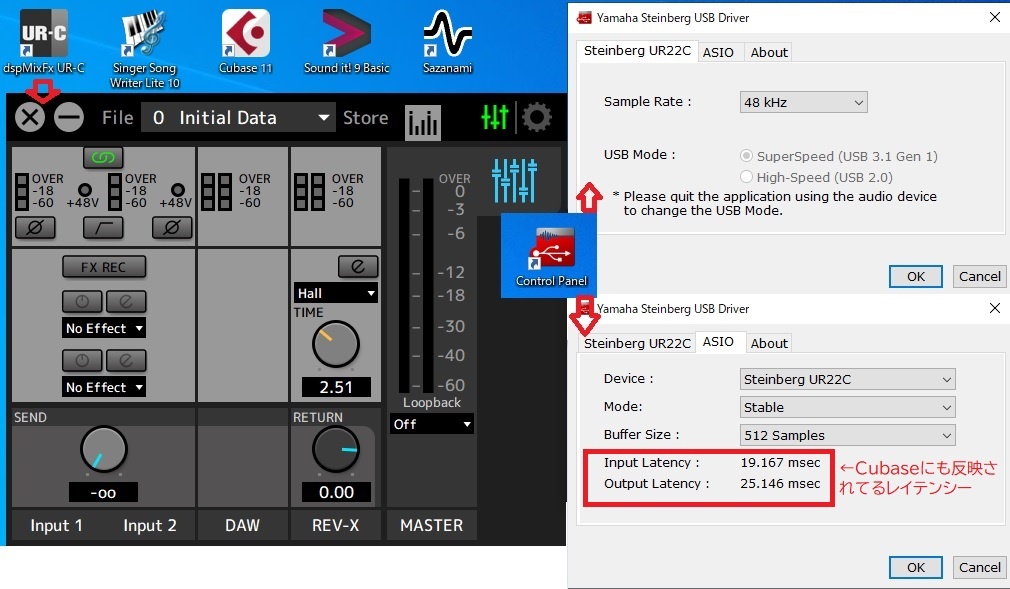Open edit for the second effect slot
Viewport: 1010px width, 589px height.
[126, 360]
